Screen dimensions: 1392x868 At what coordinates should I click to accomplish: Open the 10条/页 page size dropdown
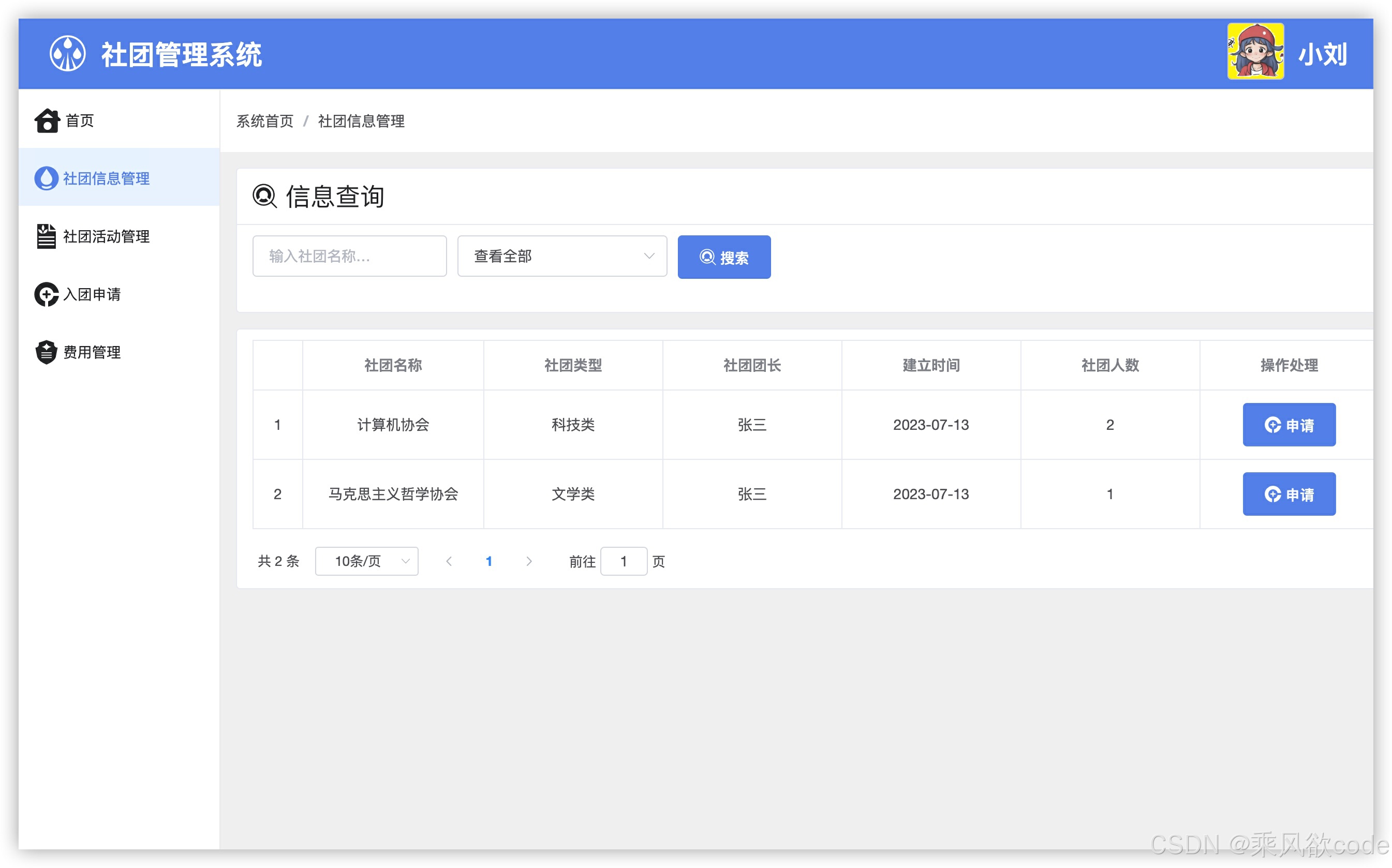pyautogui.click(x=366, y=561)
